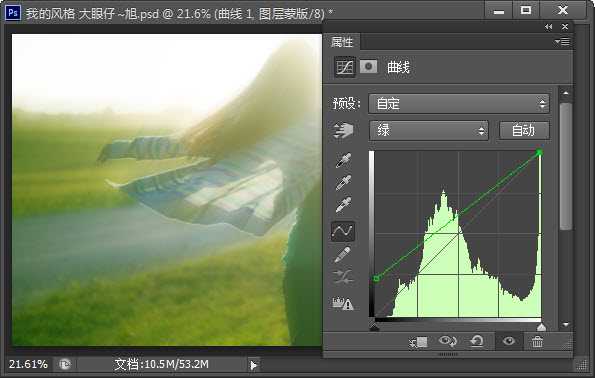
Task: Delete the adjustment layer with trash icon
Action: coord(537,342)
